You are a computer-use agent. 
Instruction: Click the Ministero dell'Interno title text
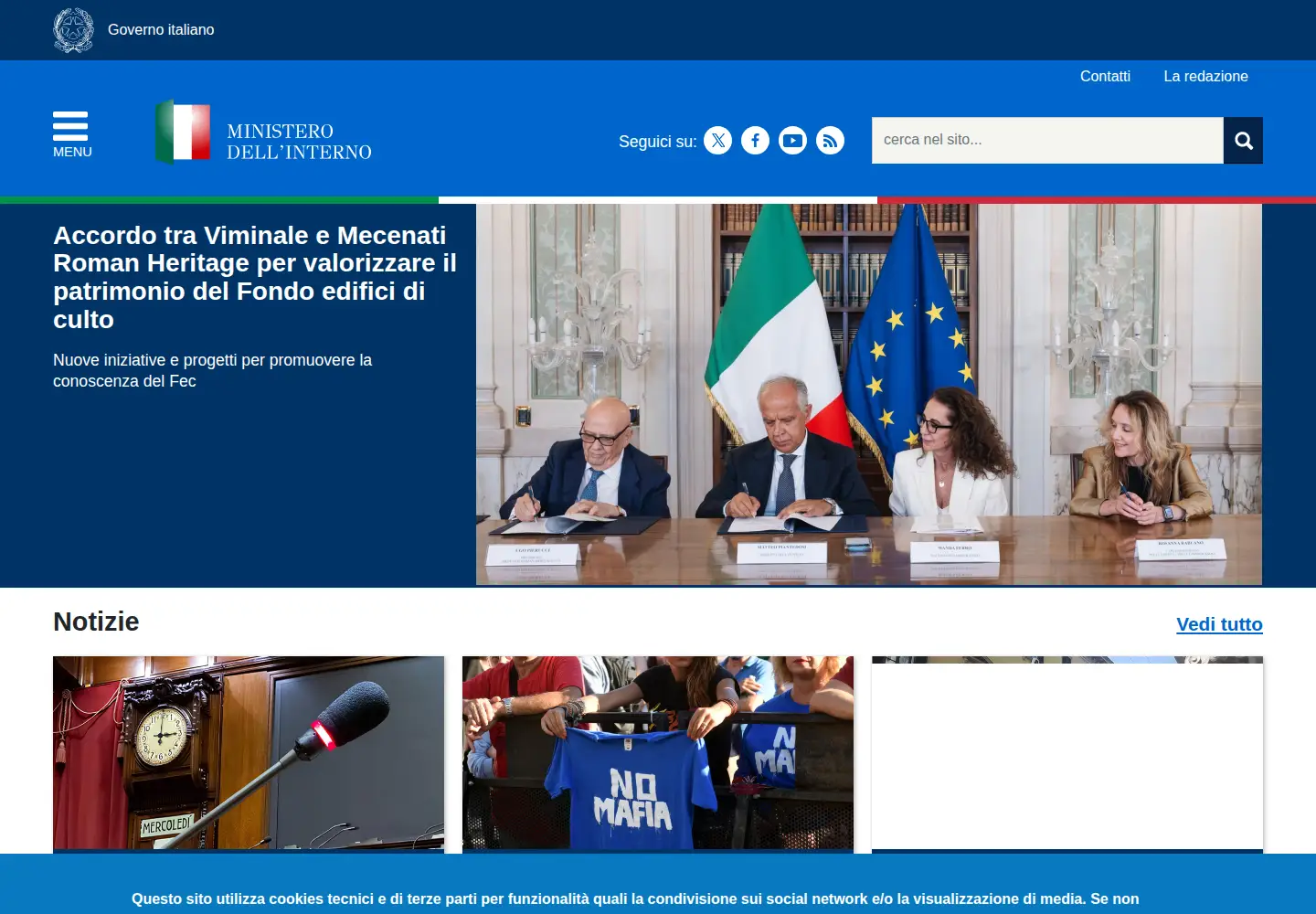click(x=299, y=142)
